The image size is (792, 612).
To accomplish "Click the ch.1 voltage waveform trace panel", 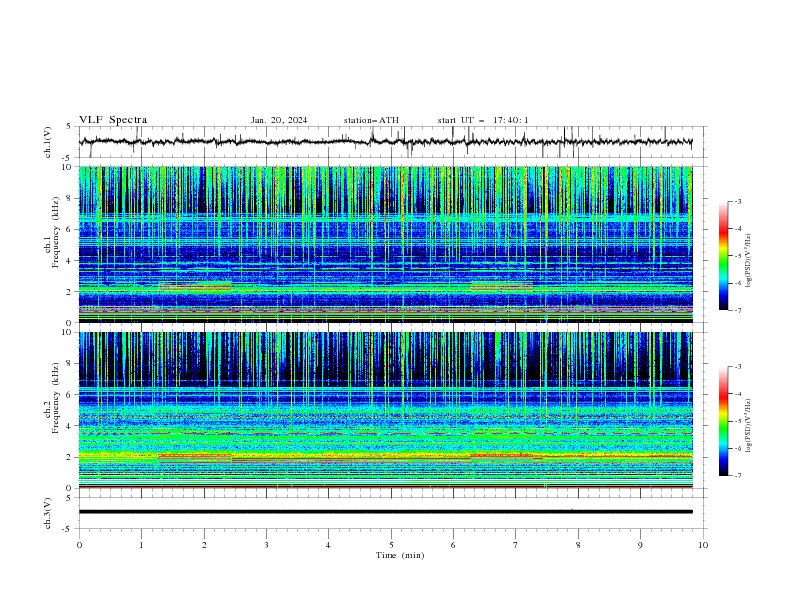I will point(393,142).
